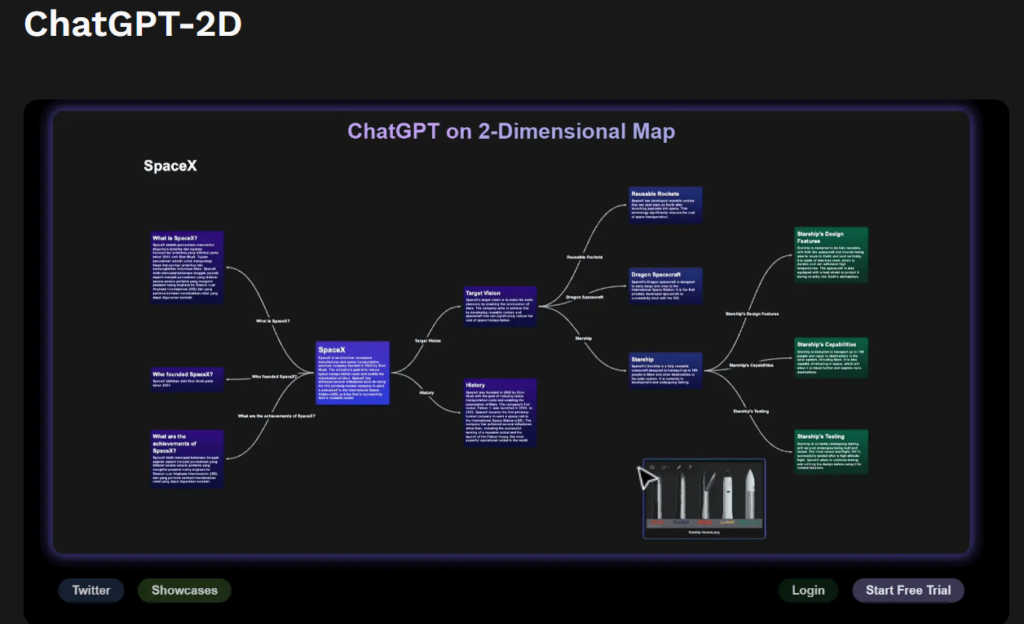The height and width of the screenshot is (624, 1024).
Task: Click the leftmost icon in image node toolbar
Action: [x=652, y=467]
